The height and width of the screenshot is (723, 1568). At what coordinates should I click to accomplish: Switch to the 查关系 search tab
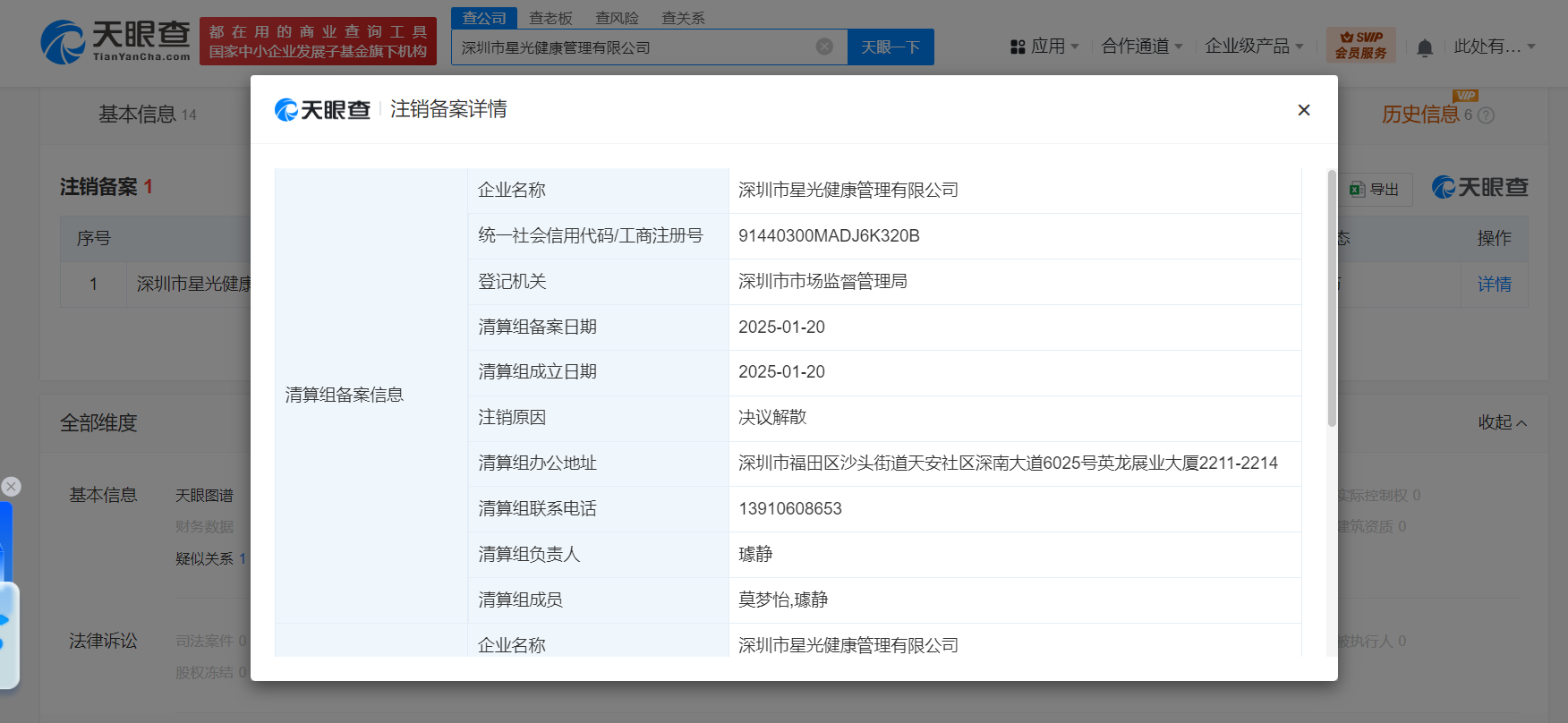pos(683,18)
